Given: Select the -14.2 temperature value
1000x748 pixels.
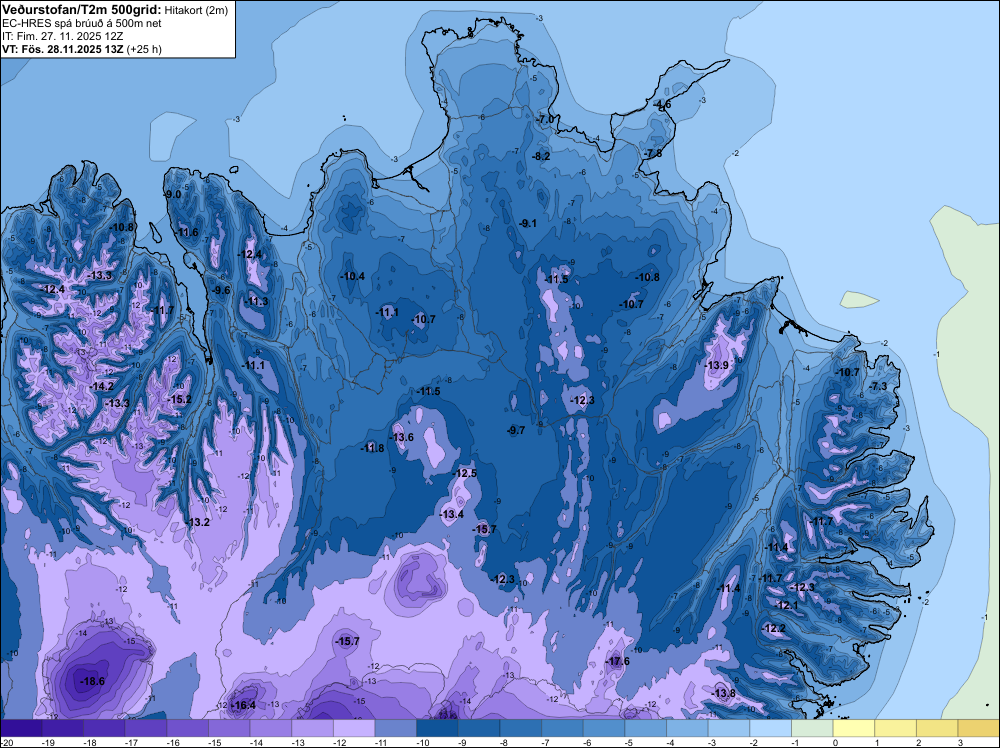Looking at the screenshot, I should (x=101, y=386).
